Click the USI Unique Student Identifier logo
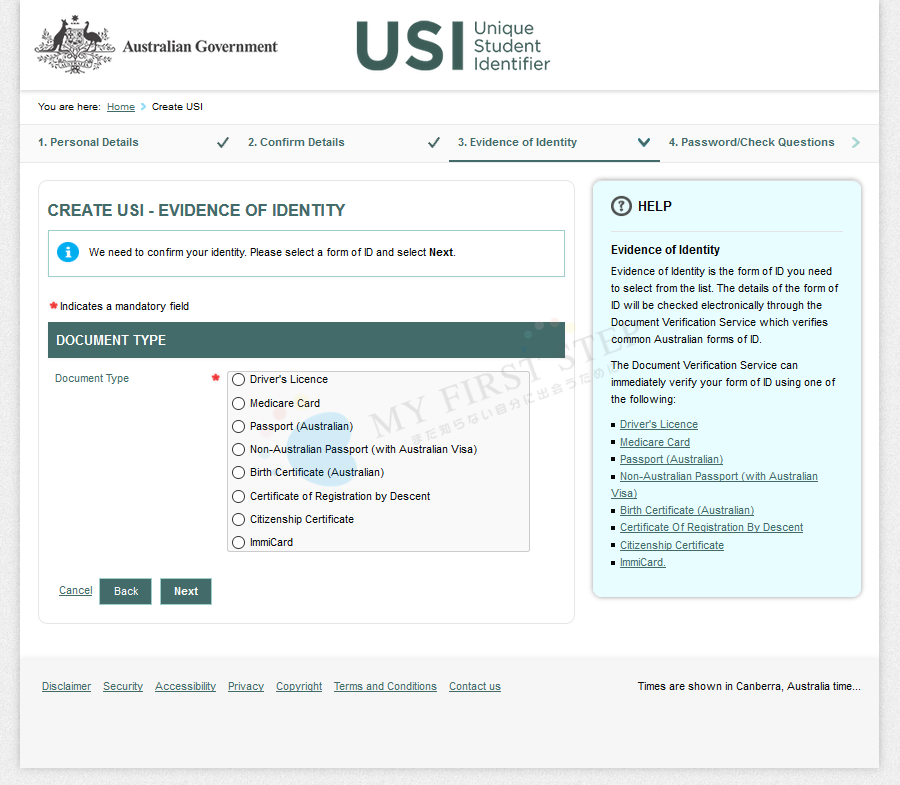Screen dimensions: 900x785 (453, 46)
